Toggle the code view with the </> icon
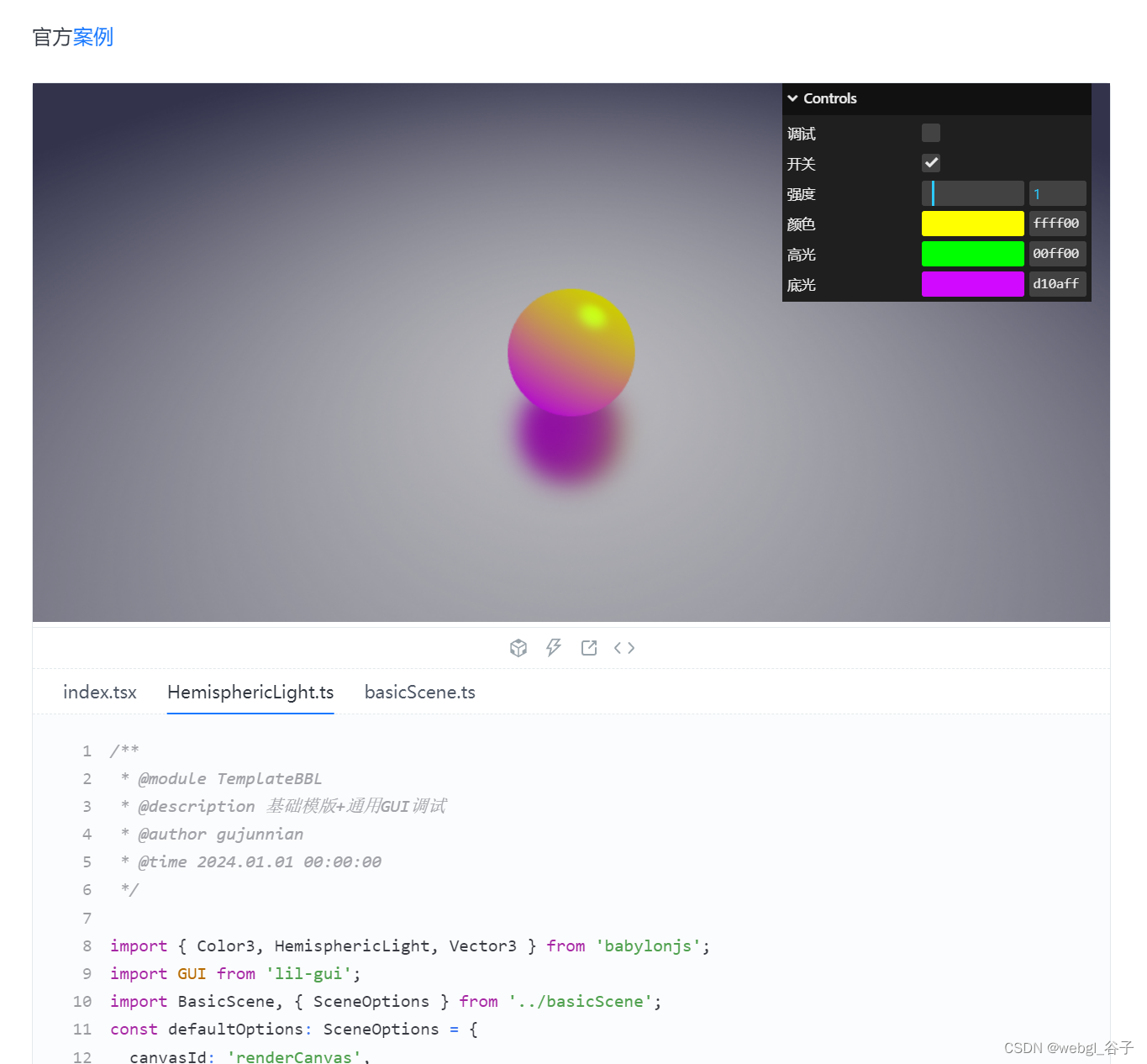The width and height of the screenshot is (1147, 1064). pos(624,647)
